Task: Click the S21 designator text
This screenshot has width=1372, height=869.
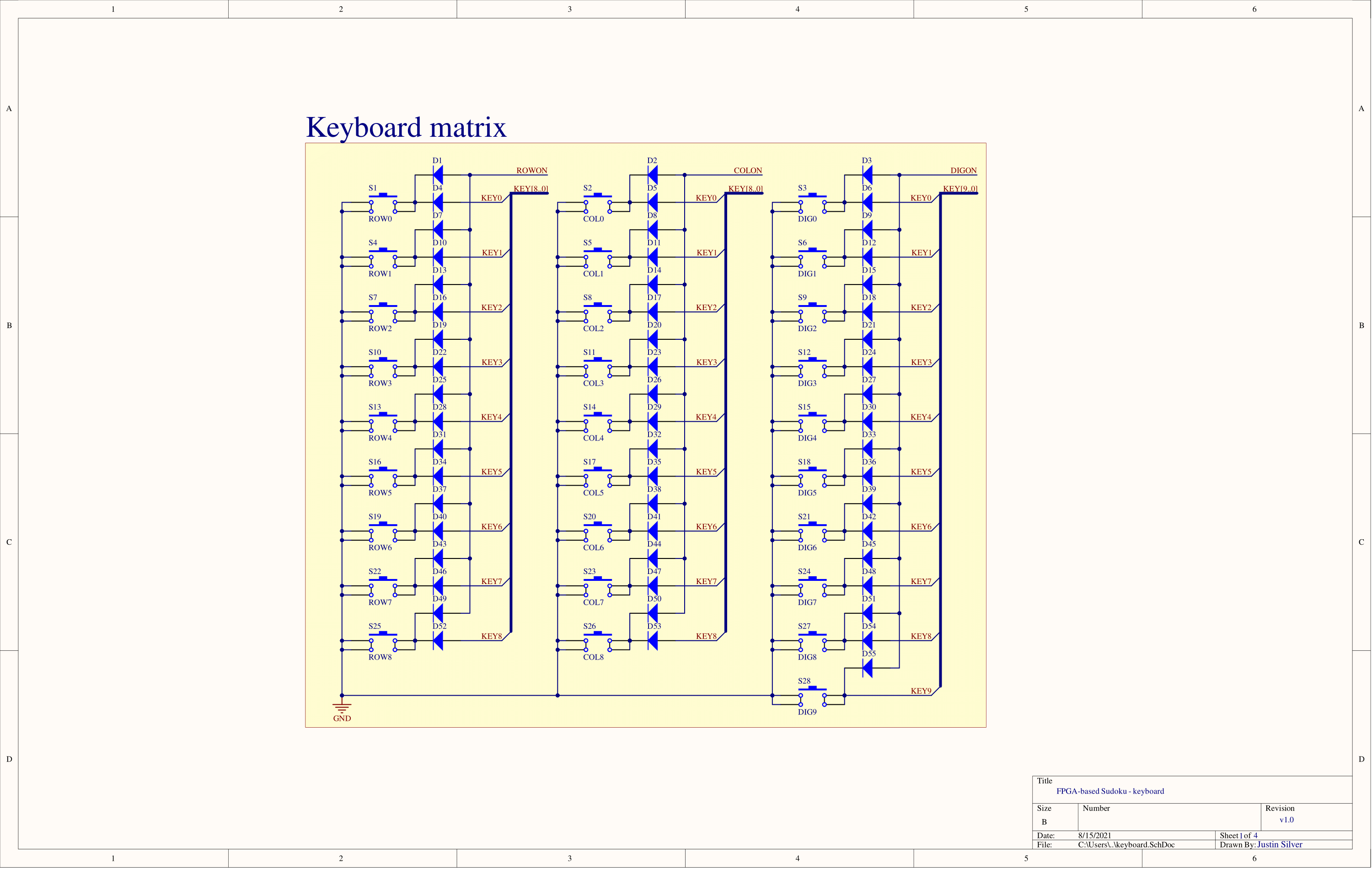Action: (x=804, y=516)
